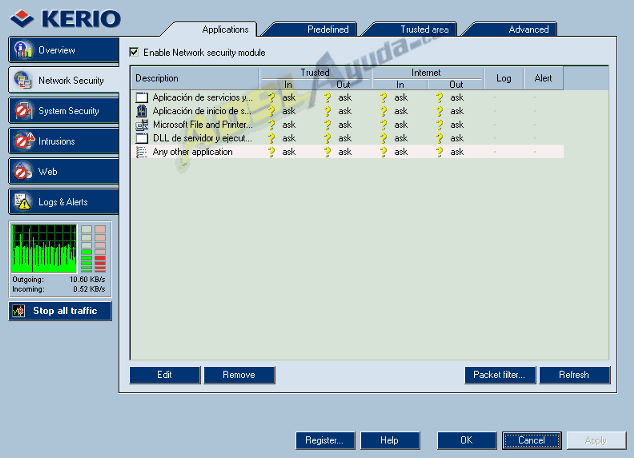Viewport: 634px width, 458px height.
Task: Click the Register button
Action: (325, 440)
